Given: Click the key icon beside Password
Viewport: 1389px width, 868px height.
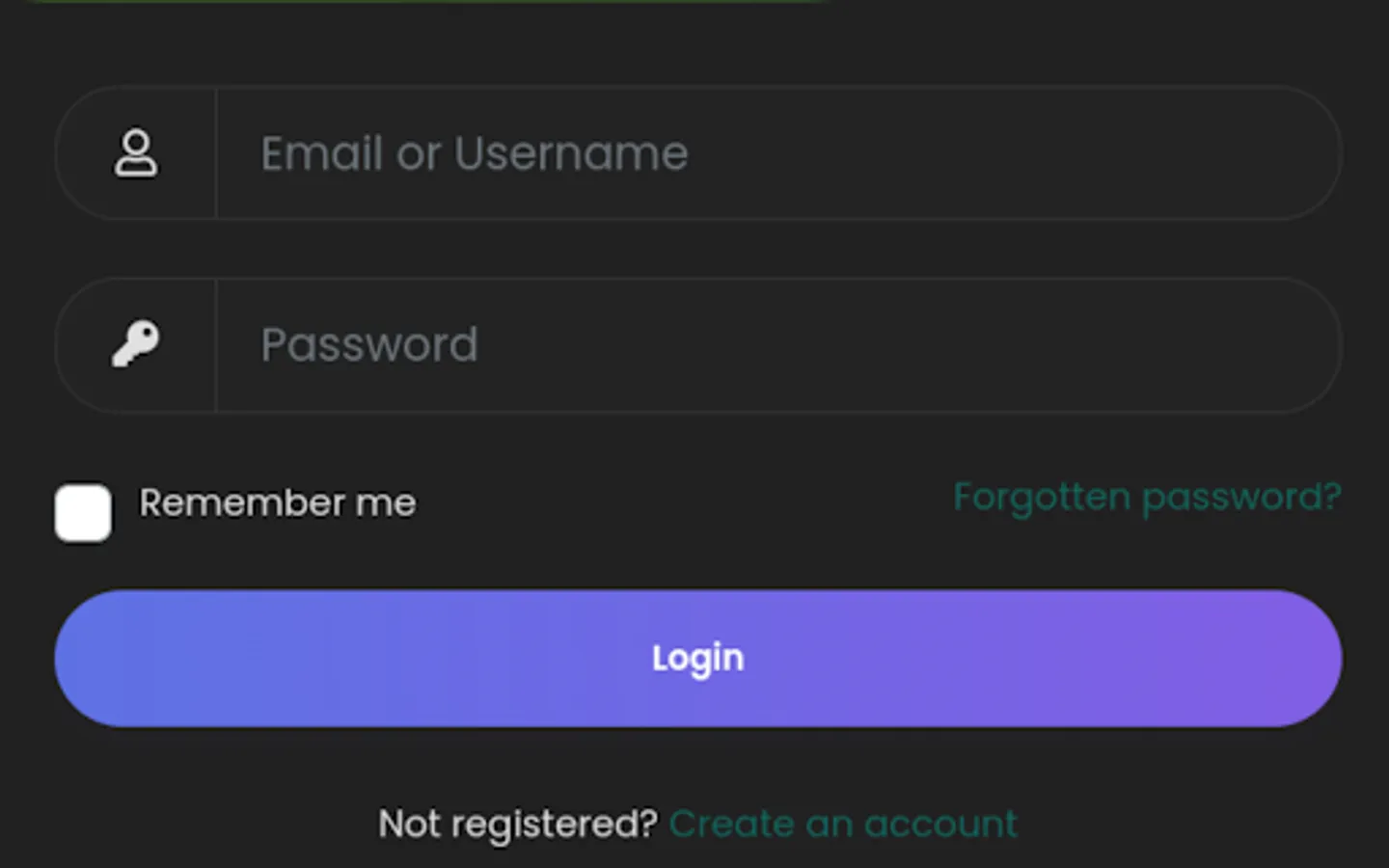Looking at the screenshot, I should pyautogui.click(x=135, y=344).
